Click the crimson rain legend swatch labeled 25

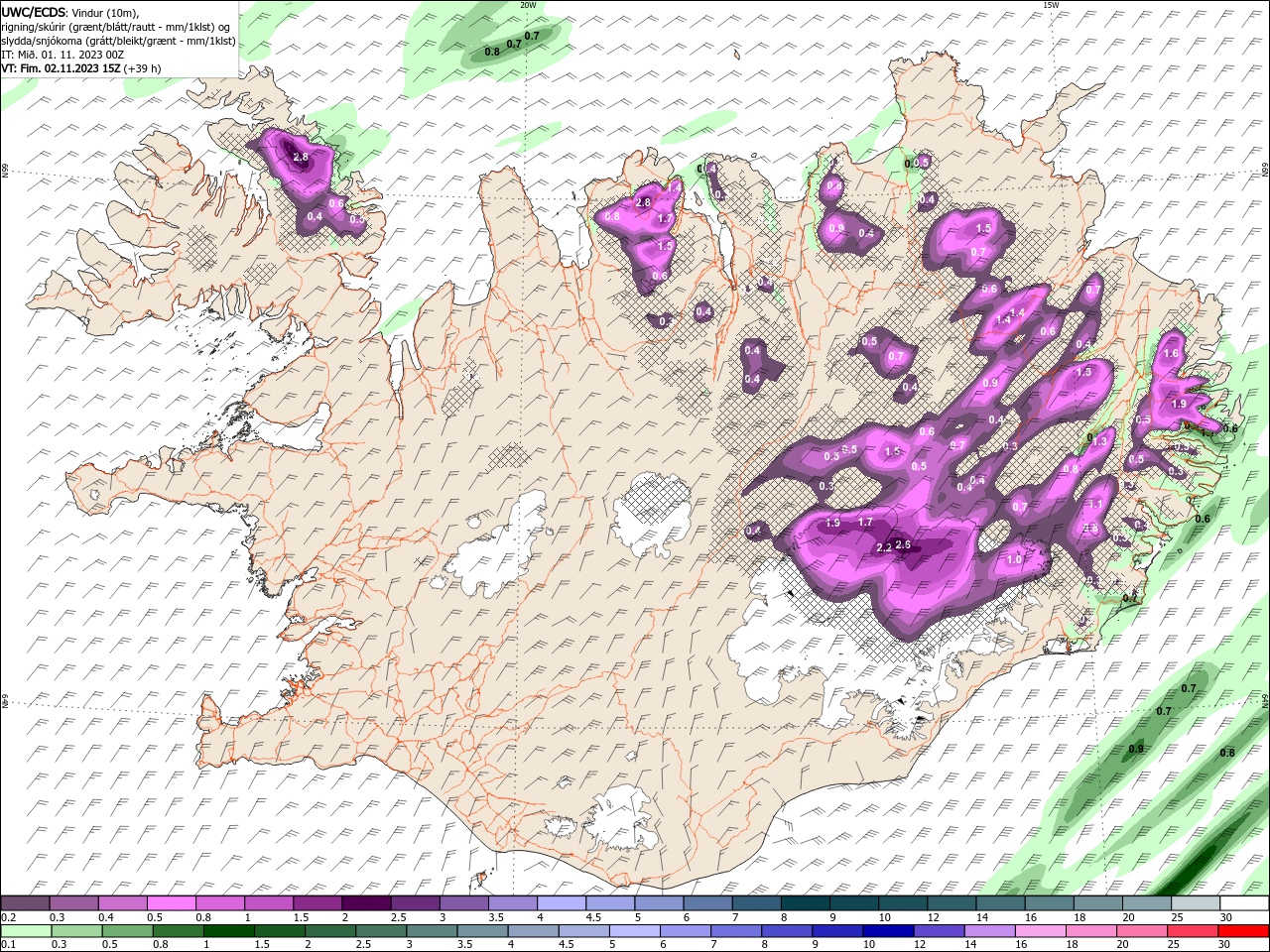click(x=1192, y=931)
